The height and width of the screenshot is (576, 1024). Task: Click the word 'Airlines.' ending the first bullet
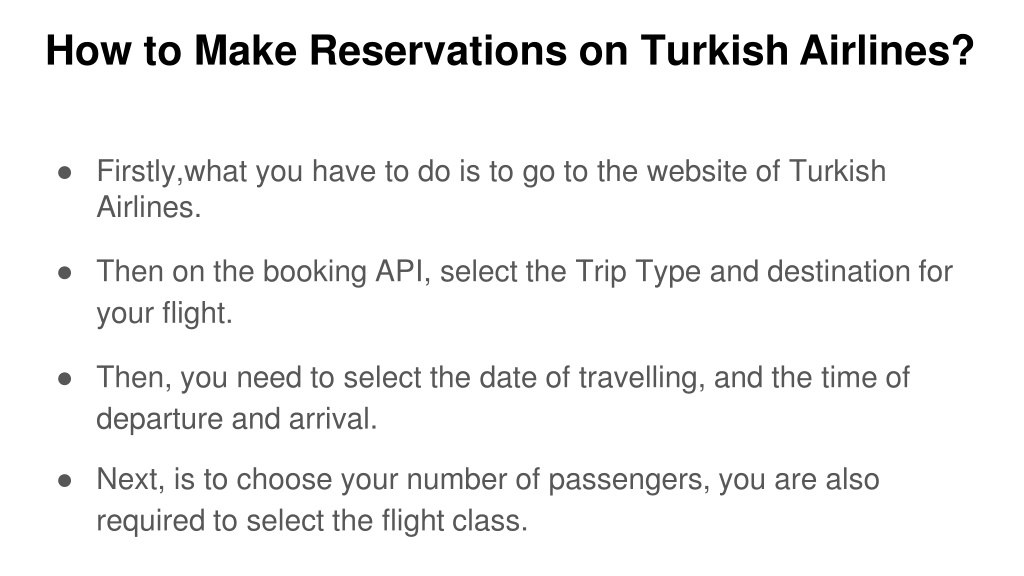[148, 208]
